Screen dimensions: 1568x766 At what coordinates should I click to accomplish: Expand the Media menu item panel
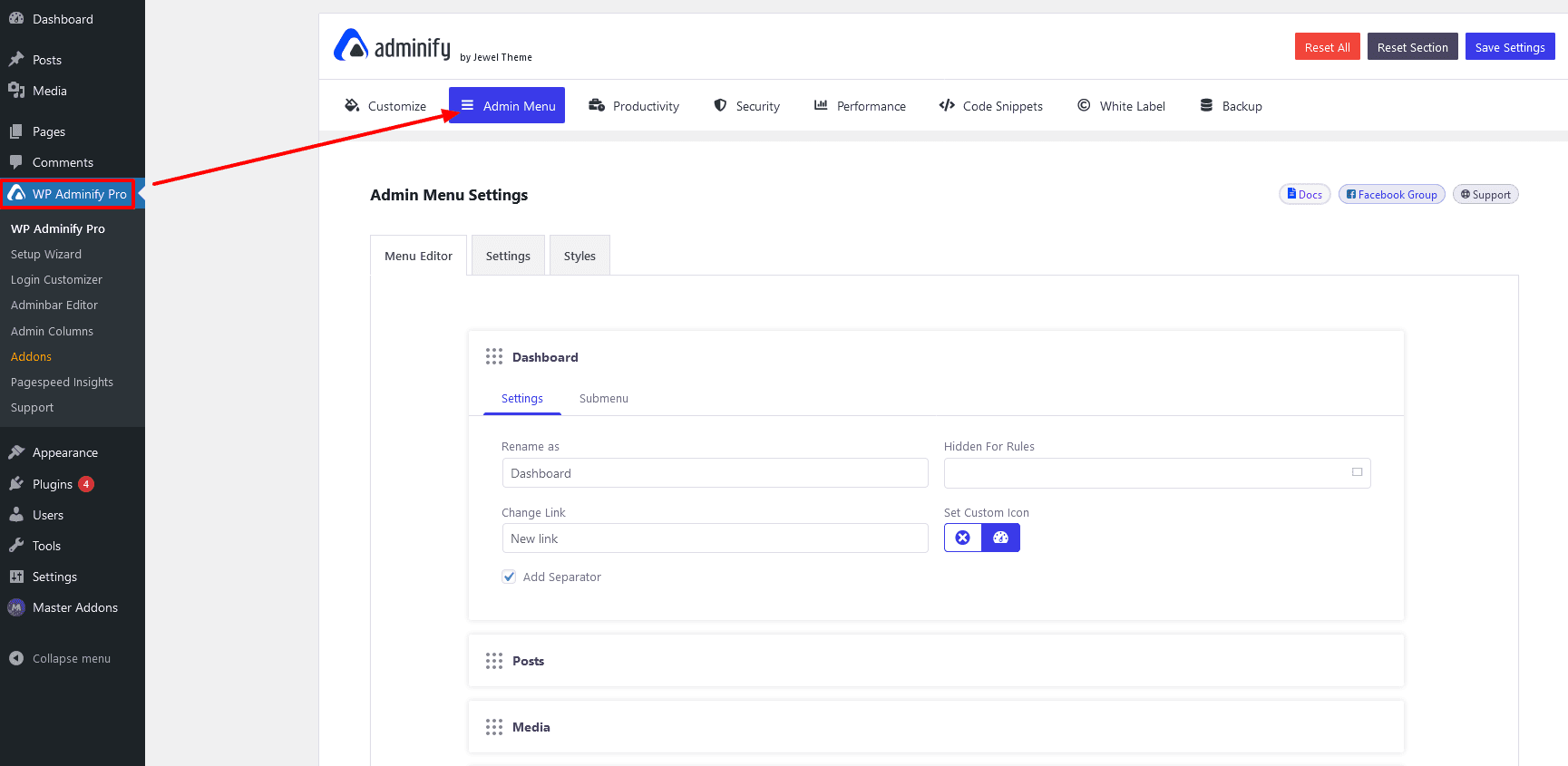(936, 726)
